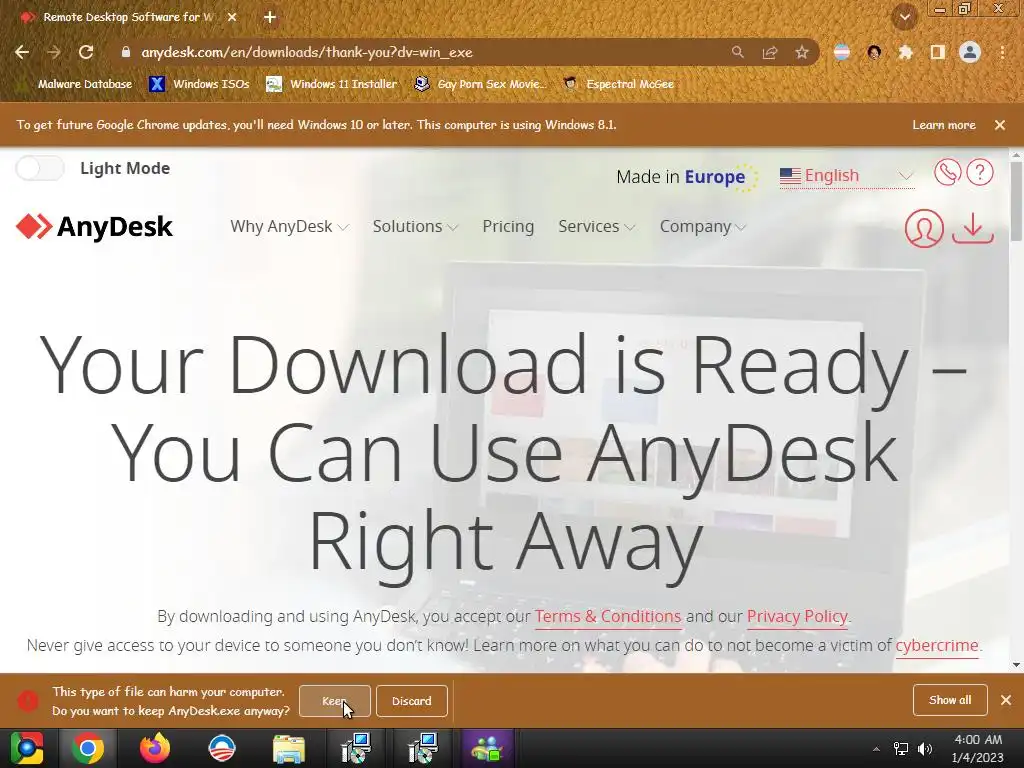The width and height of the screenshot is (1024, 768).
Task: Open the English language dropdown
Action: [x=846, y=176]
